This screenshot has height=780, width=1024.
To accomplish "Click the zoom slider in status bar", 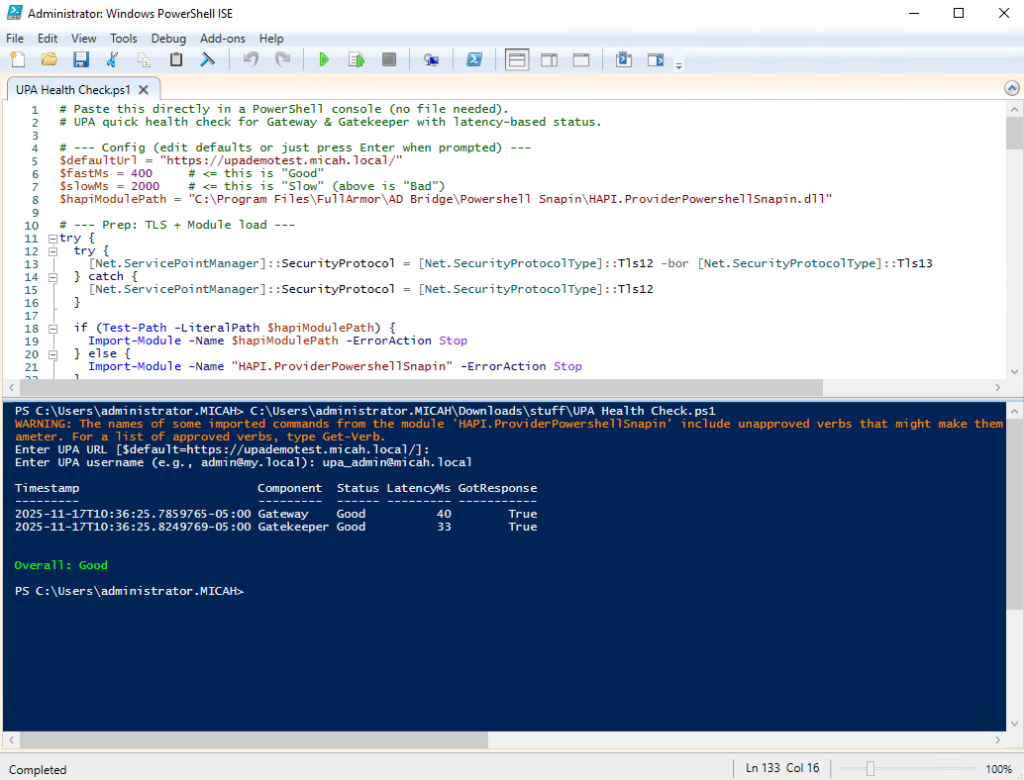I will tap(872, 768).
